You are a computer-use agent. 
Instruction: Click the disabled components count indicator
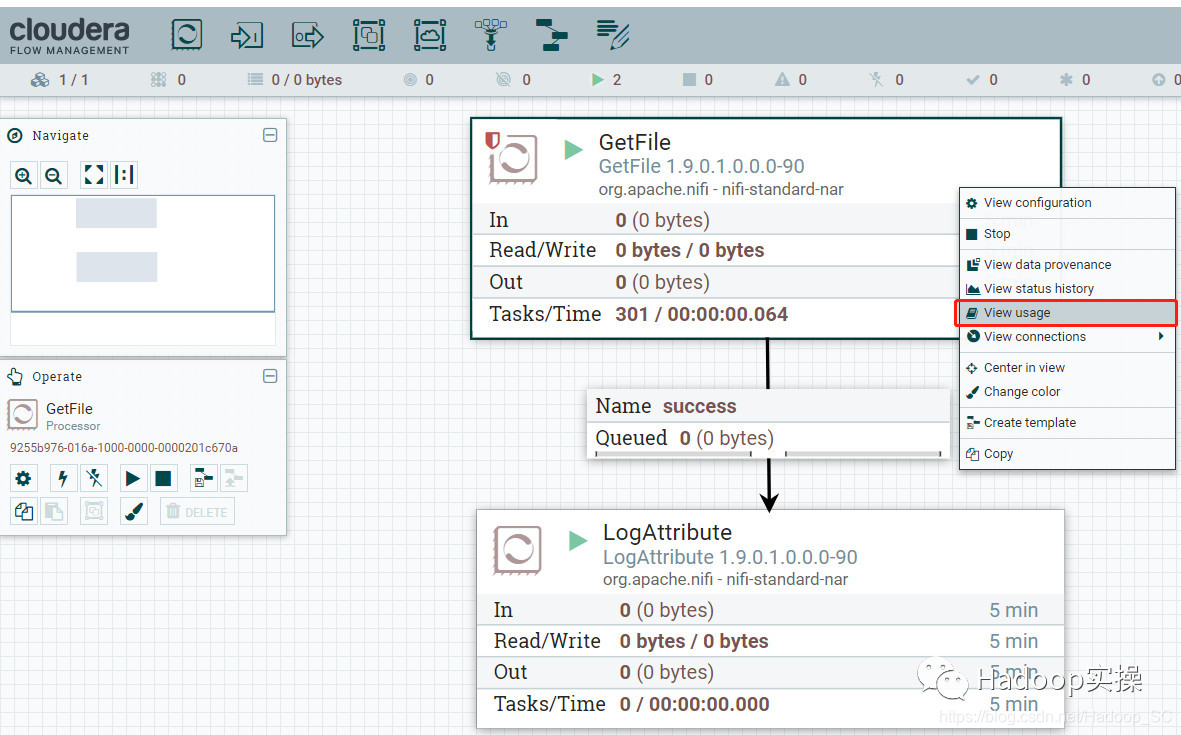pyautogui.click(x=886, y=80)
